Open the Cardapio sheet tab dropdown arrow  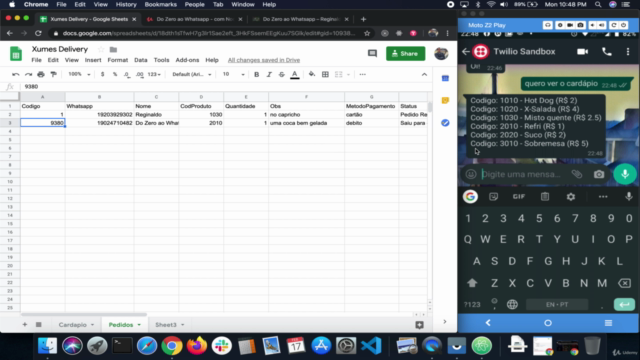[93, 325]
